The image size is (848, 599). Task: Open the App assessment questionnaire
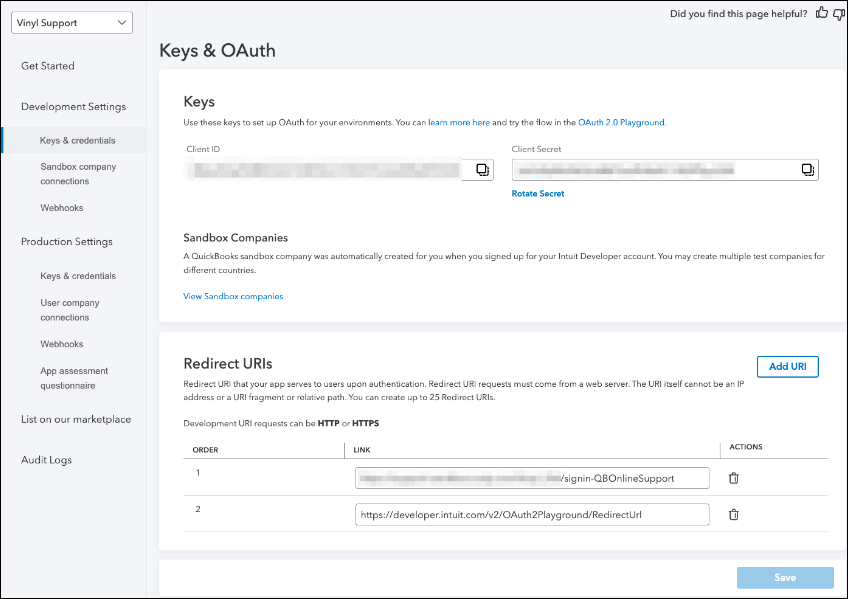(x=75, y=376)
